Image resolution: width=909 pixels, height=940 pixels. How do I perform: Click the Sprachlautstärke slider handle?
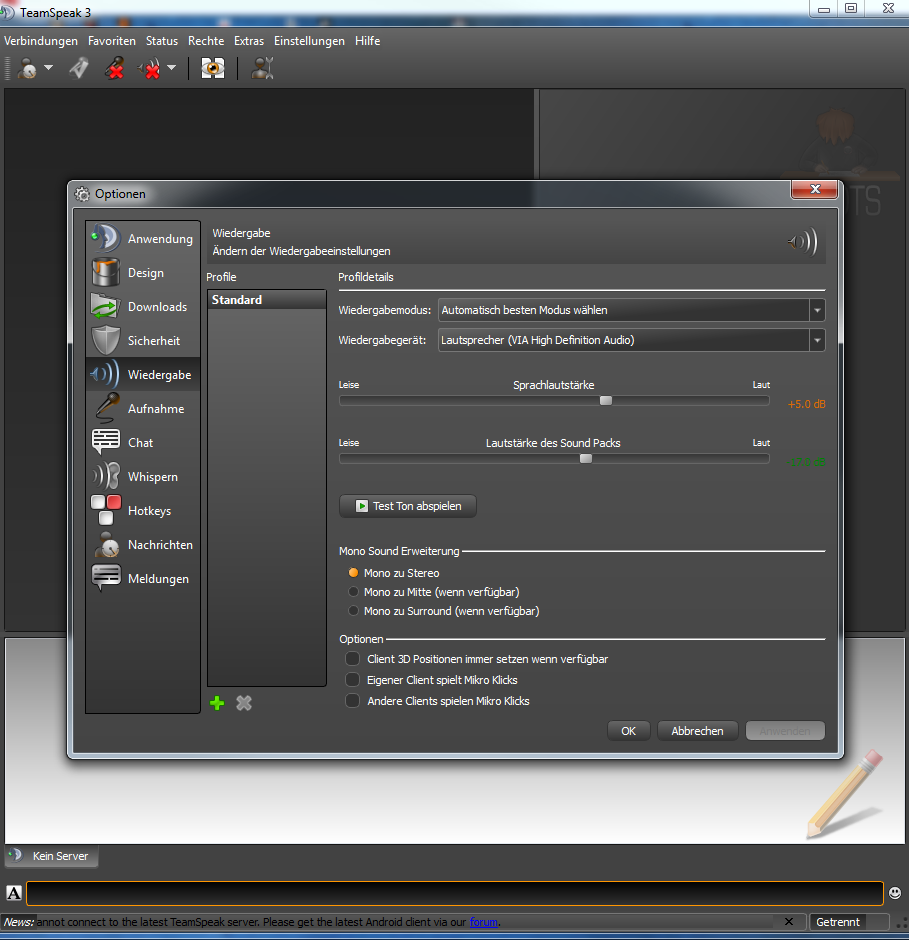[605, 401]
